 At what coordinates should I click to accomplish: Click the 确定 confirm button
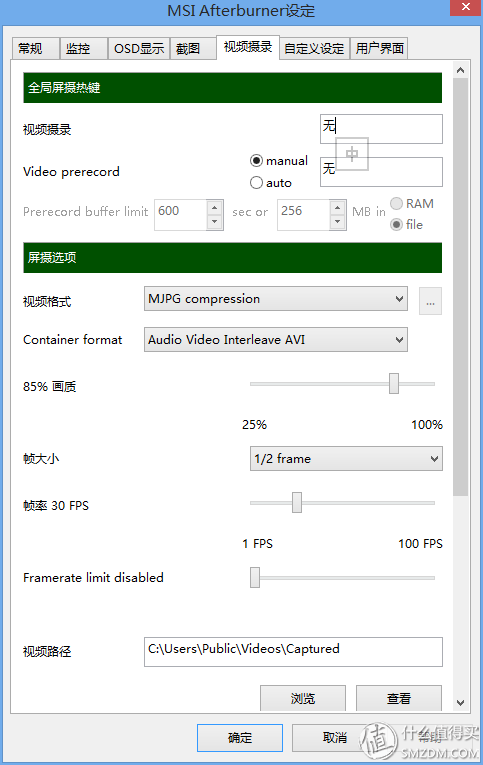[x=240, y=738]
